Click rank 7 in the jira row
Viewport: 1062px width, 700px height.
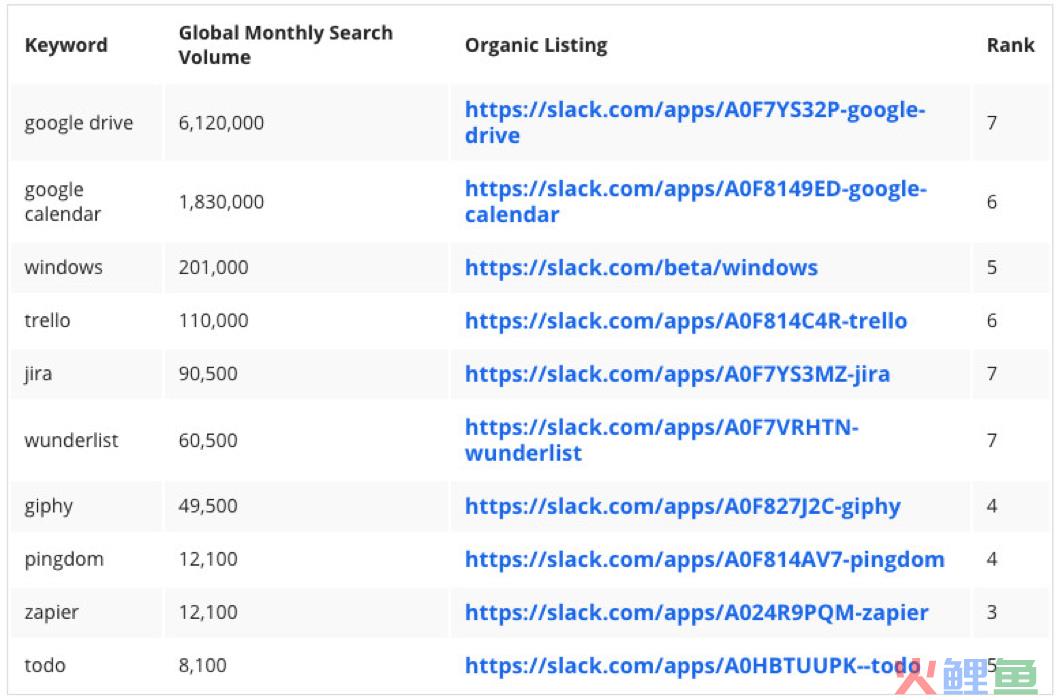pyautogui.click(x=992, y=374)
